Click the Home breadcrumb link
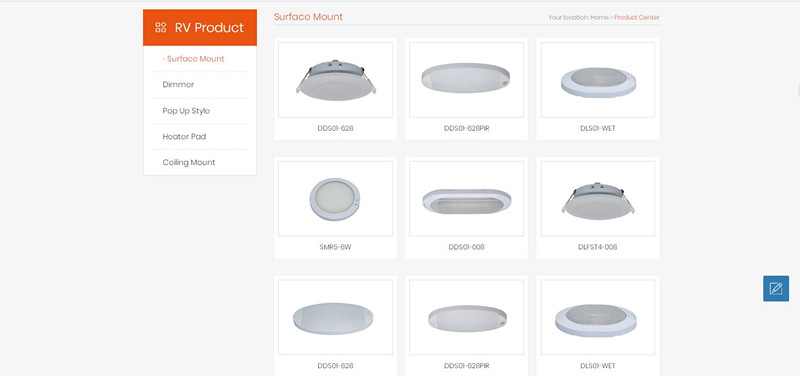Image resolution: width=800 pixels, height=376 pixels. [x=599, y=17]
